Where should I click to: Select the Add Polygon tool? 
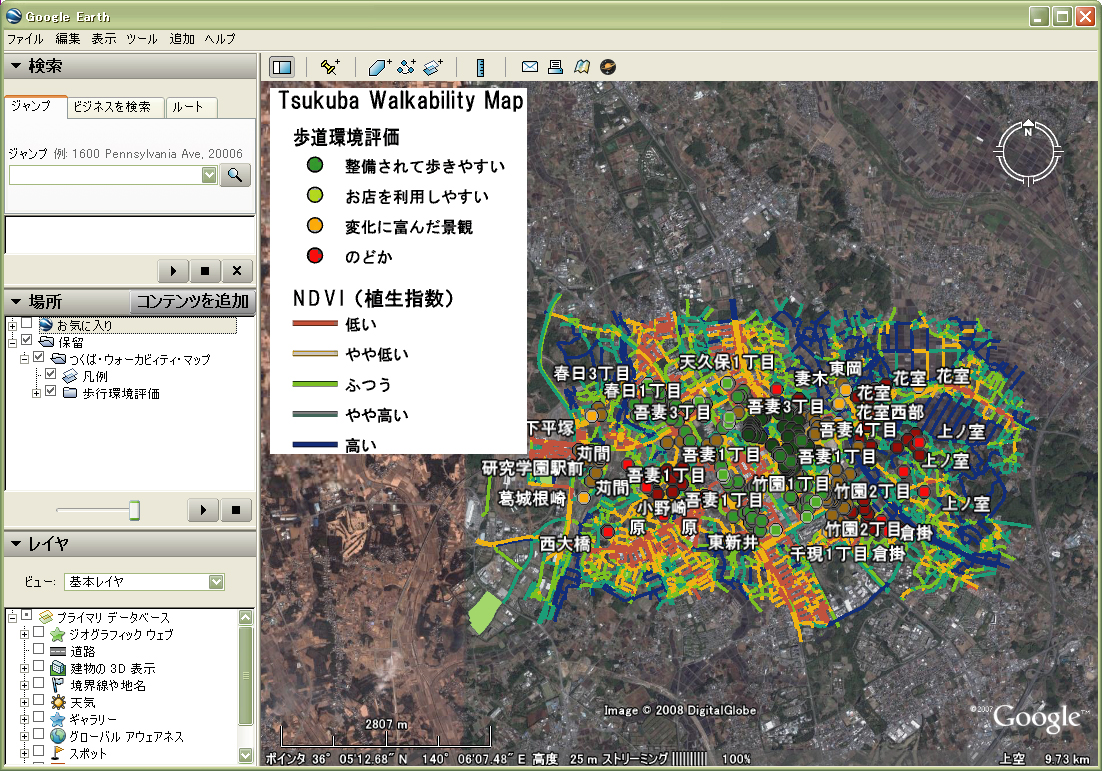(380, 67)
